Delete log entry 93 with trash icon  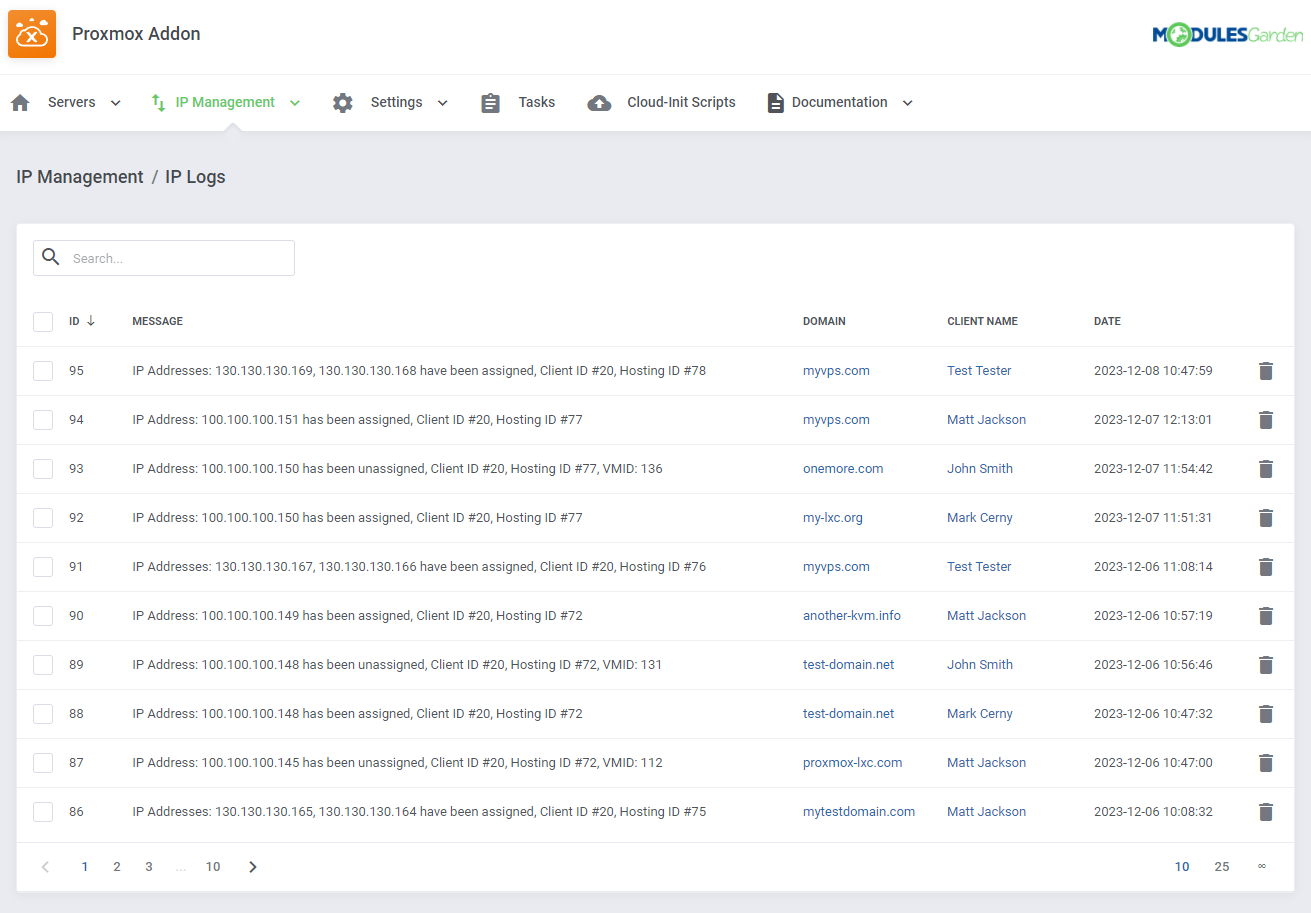click(x=1266, y=469)
